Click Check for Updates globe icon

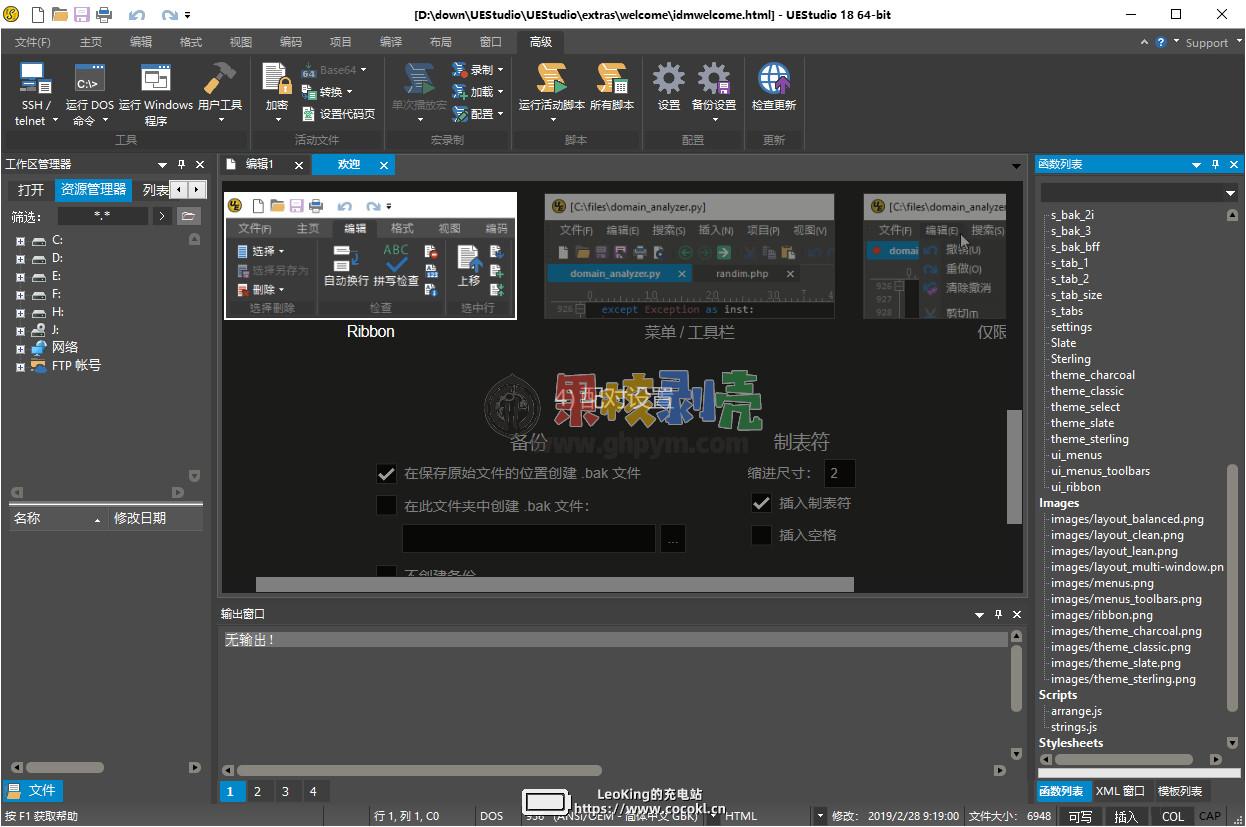coord(773,79)
